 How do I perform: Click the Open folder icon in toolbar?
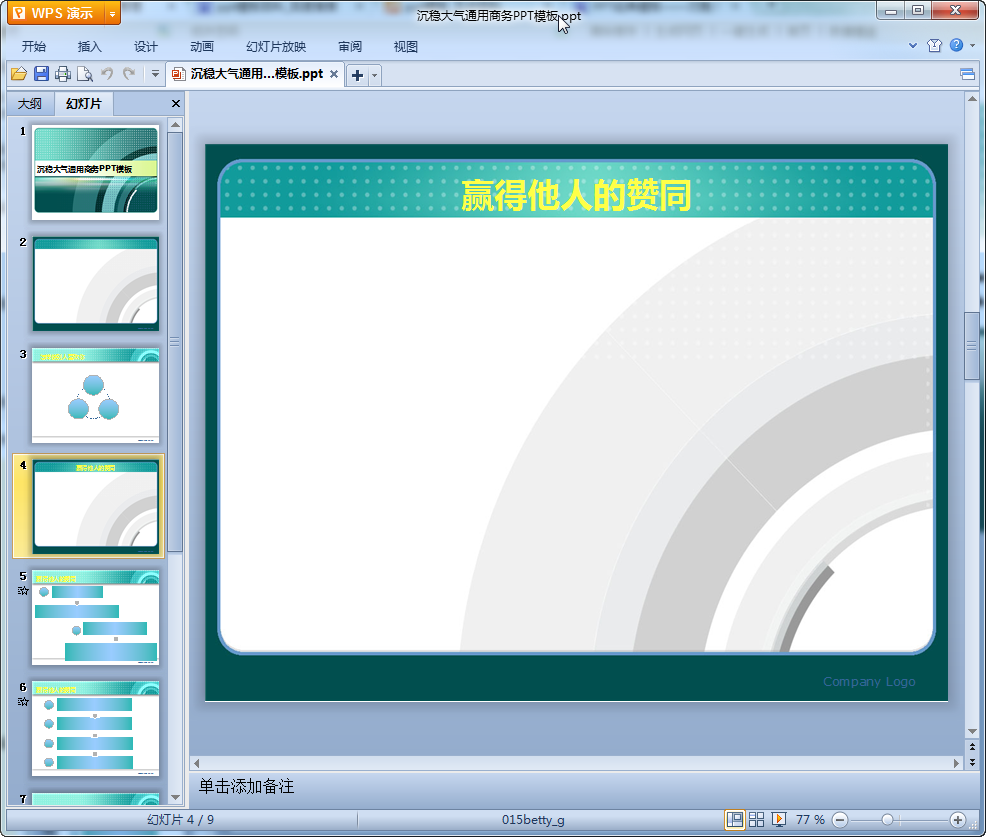(18, 74)
